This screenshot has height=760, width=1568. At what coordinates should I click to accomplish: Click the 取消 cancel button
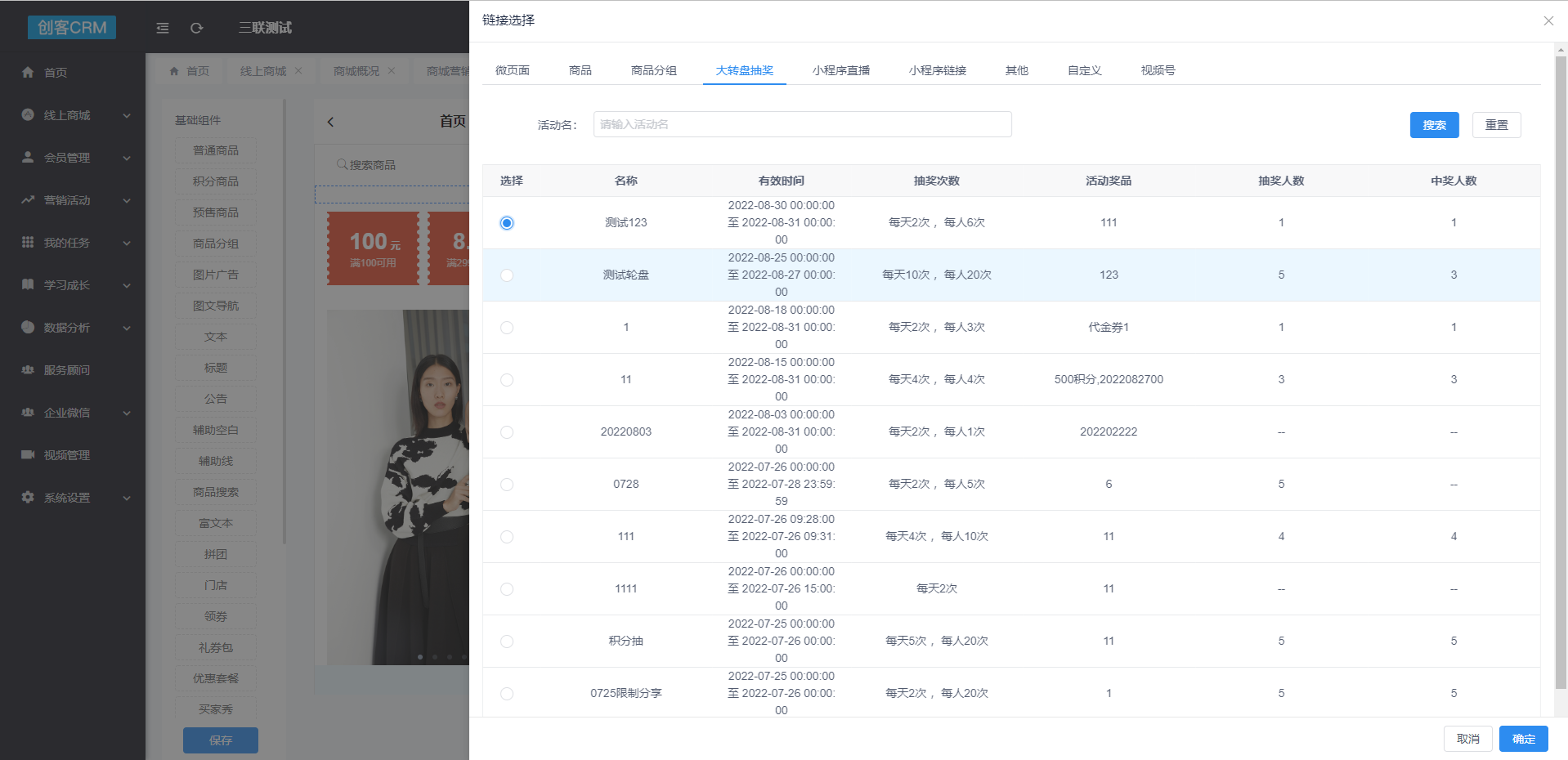tap(1468, 739)
